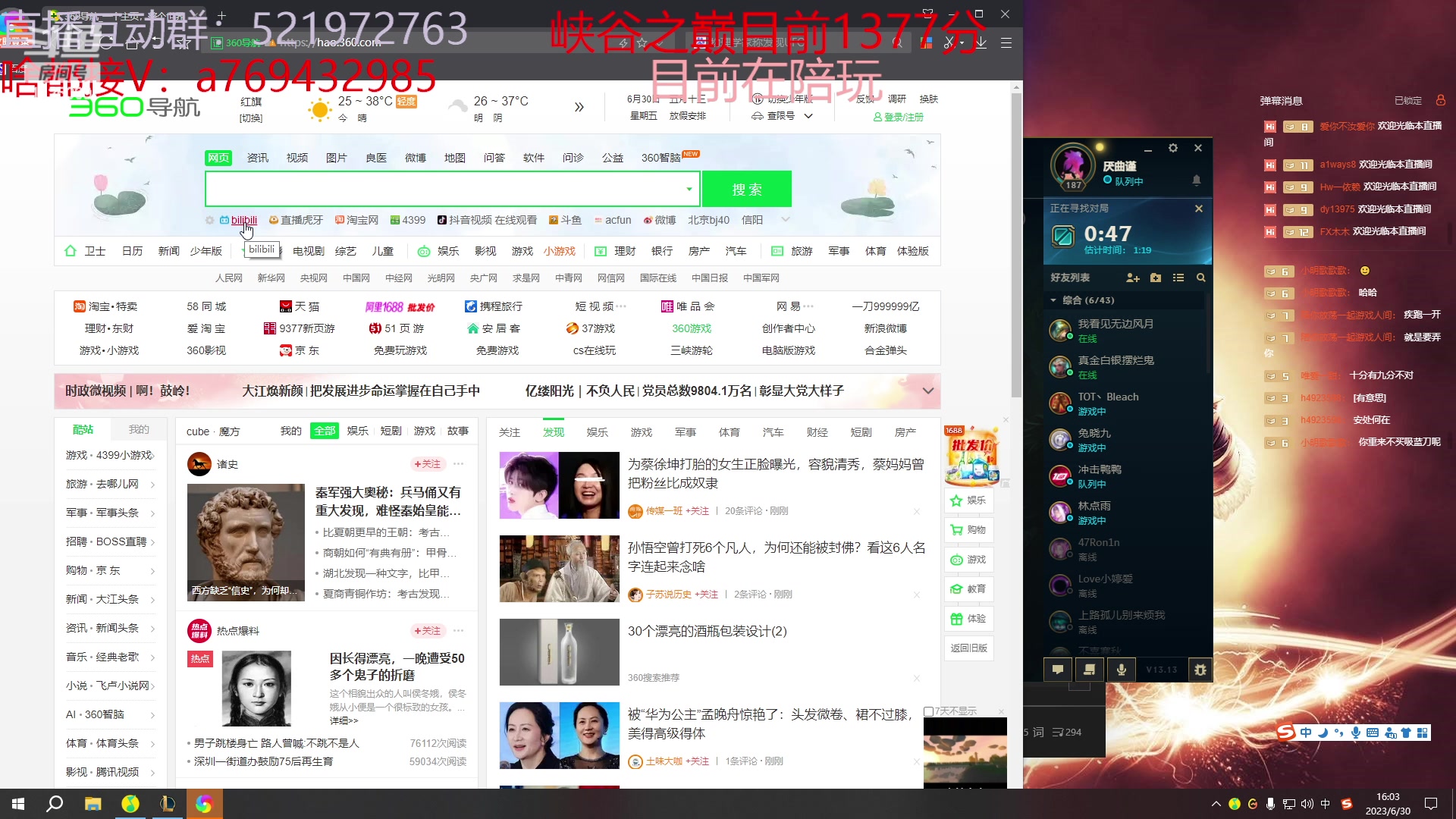Open Sogou skin shirt icon
The image size is (1456, 819).
click(1406, 733)
